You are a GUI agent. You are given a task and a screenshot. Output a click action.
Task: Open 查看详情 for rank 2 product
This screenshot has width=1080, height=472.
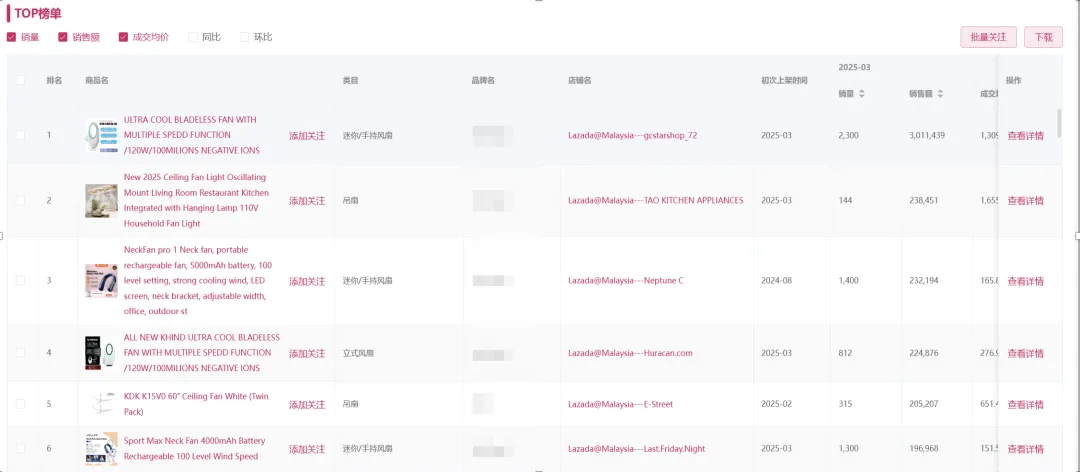pos(1025,201)
